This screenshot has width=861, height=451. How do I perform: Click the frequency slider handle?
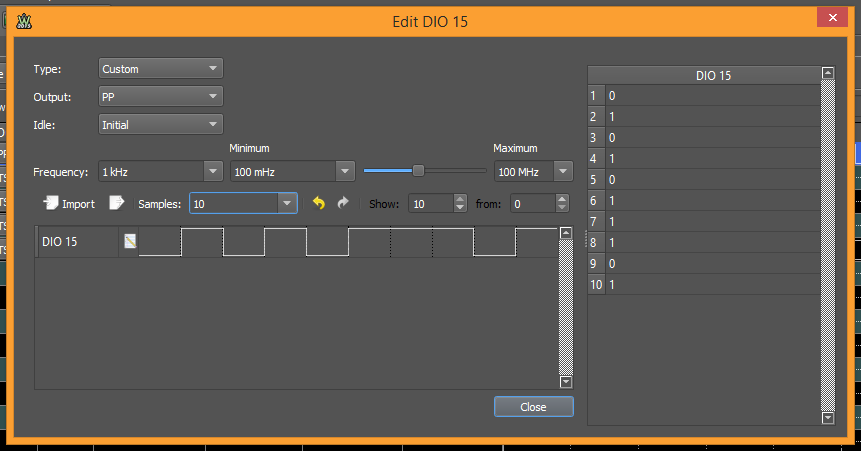pyautogui.click(x=418, y=171)
